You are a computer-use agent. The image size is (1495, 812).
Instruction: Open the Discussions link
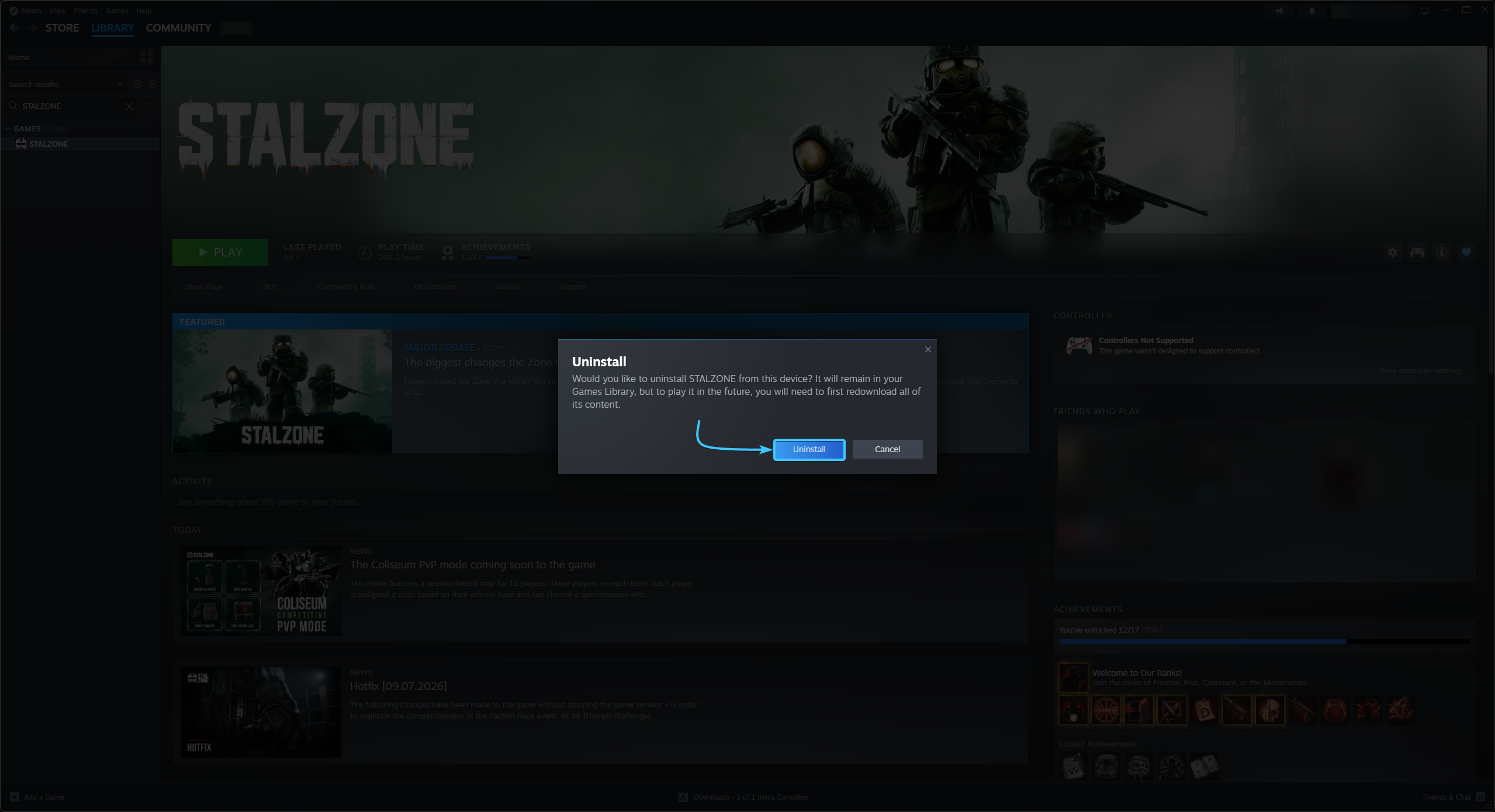(x=434, y=286)
